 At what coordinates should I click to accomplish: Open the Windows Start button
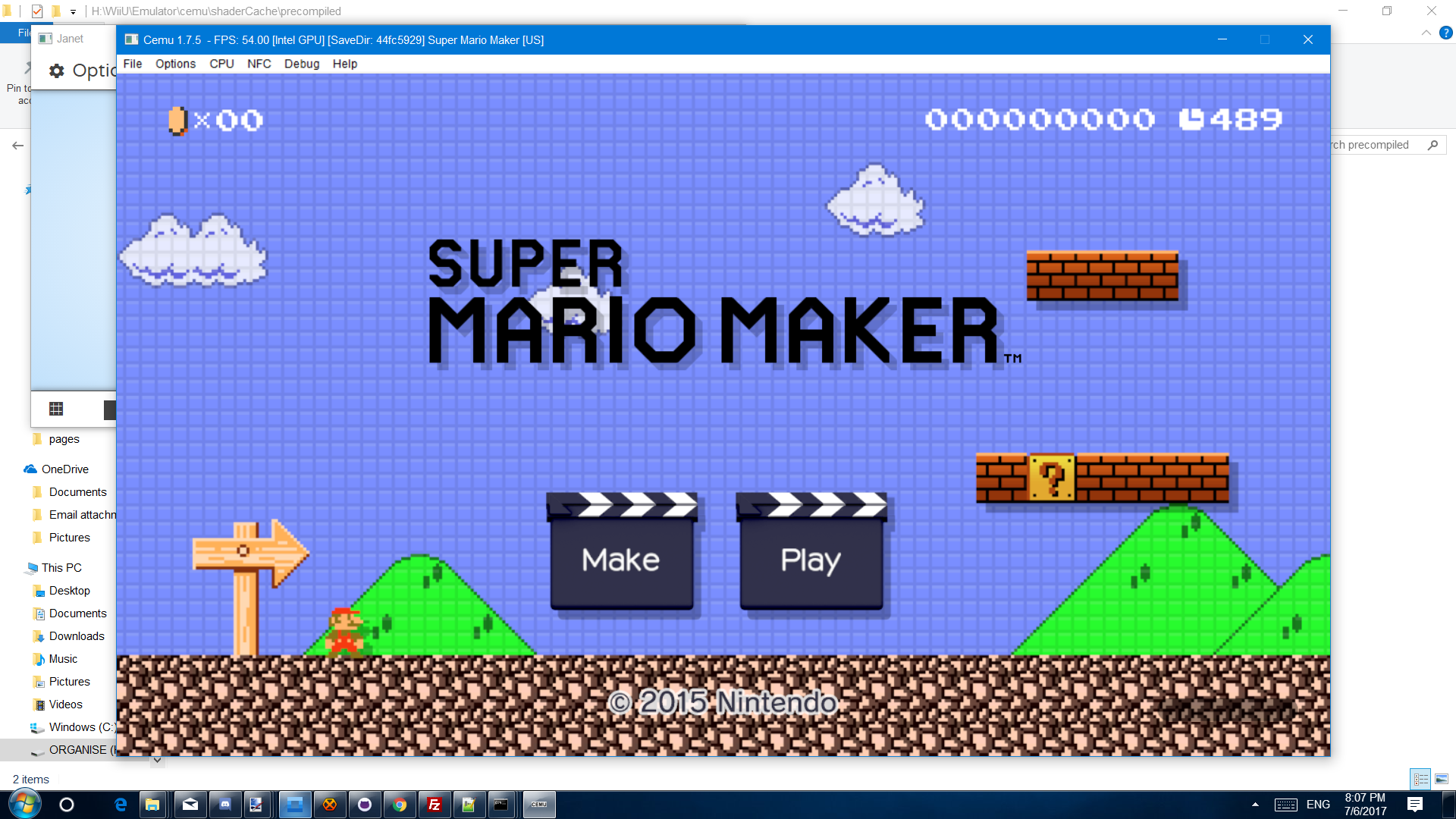(24, 805)
